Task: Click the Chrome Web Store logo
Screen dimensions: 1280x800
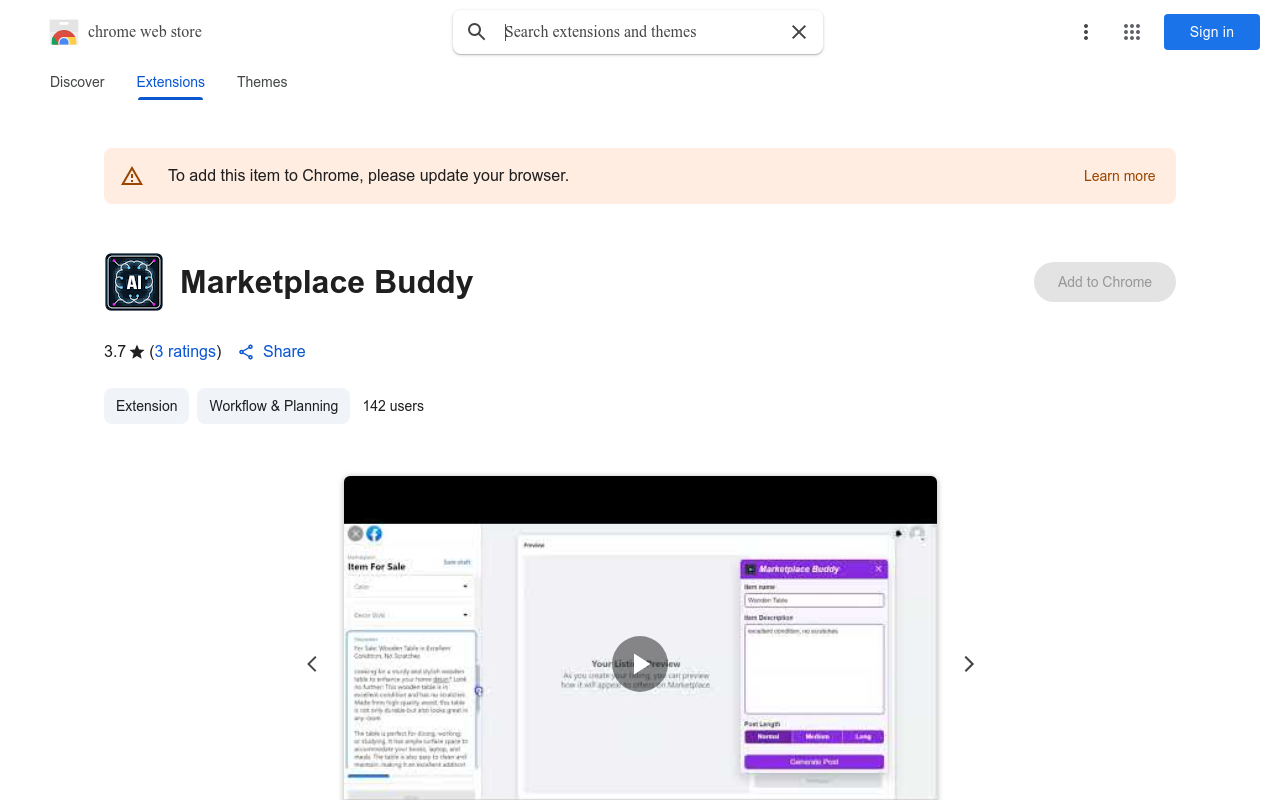Action: click(64, 32)
